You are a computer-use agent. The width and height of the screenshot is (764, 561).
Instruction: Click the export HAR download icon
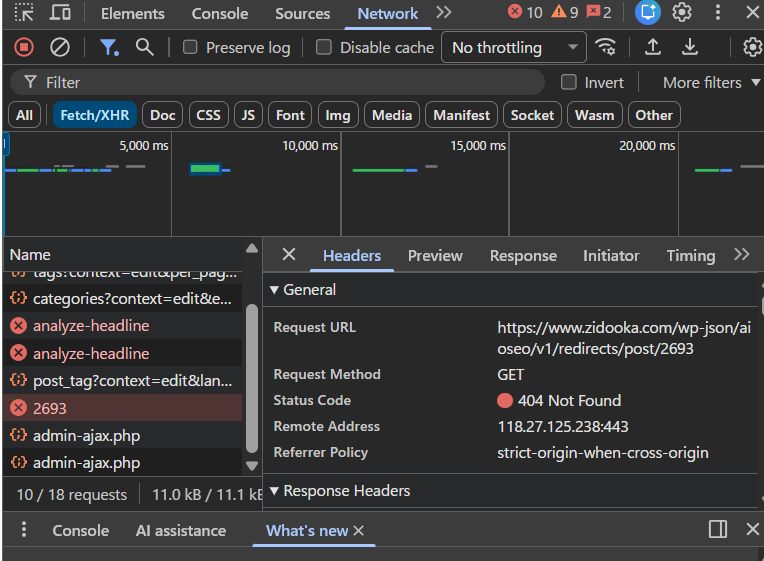point(690,47)
